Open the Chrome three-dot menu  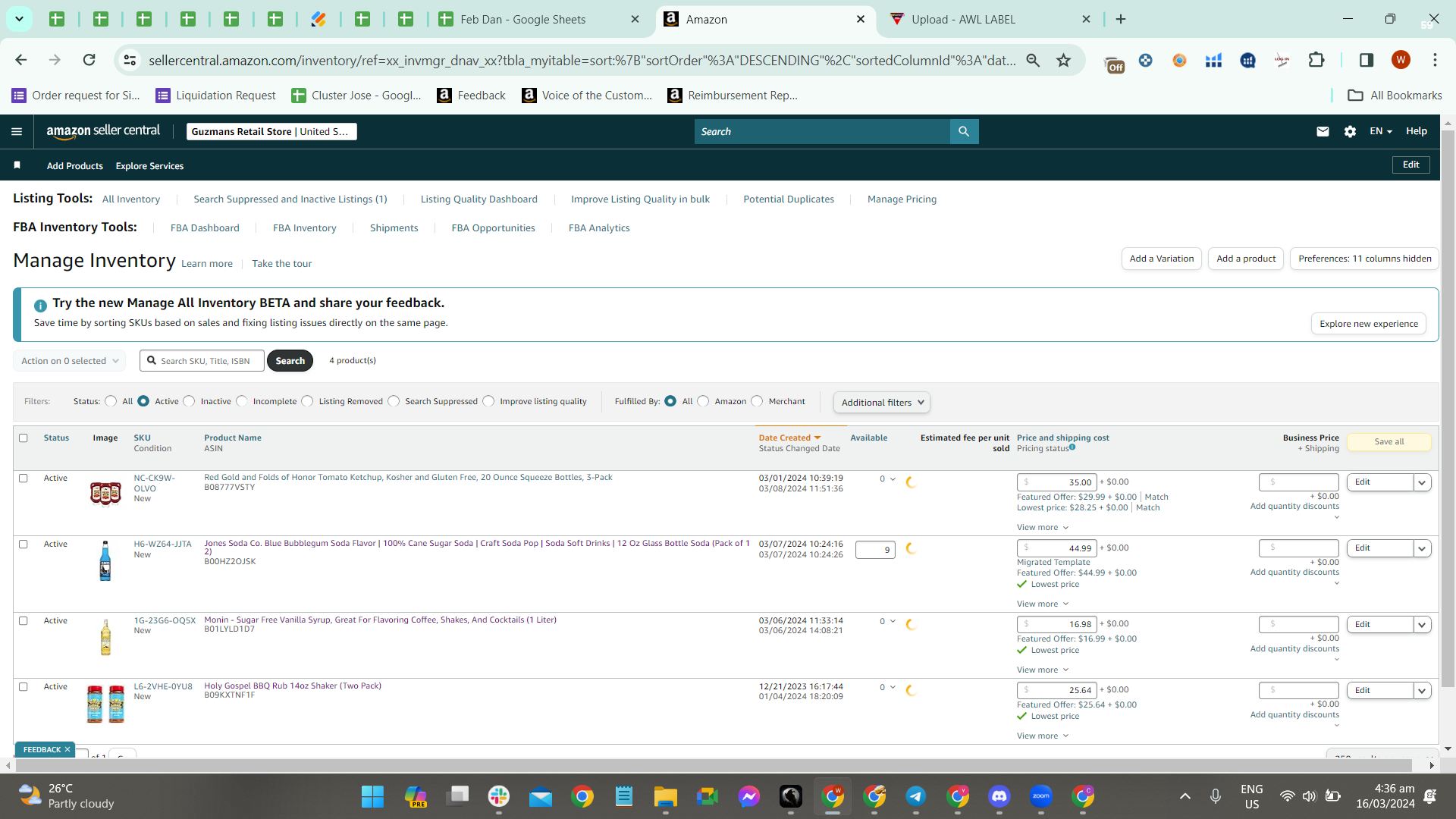click(1435, 60)
